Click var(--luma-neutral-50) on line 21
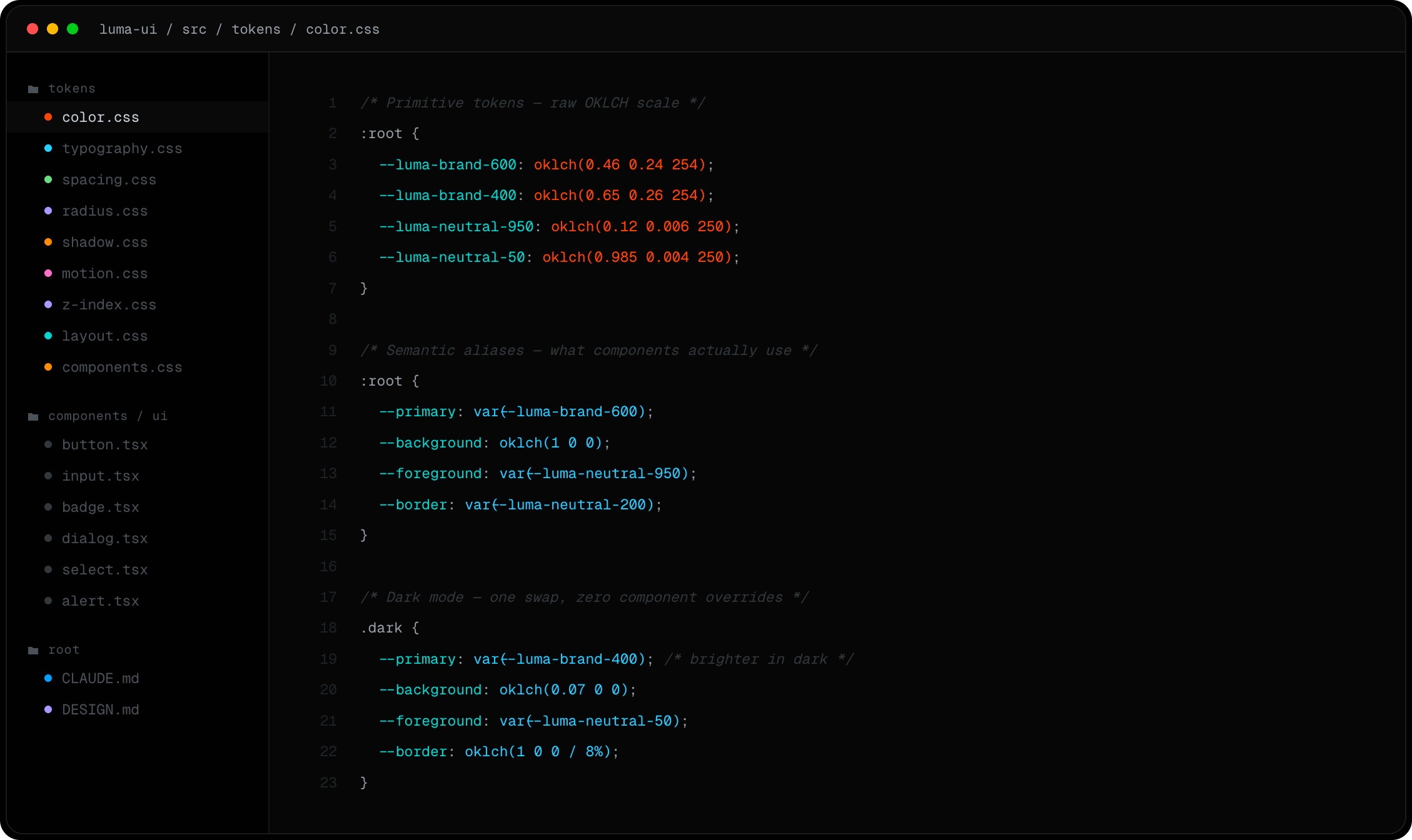 [x=590, y=721]
